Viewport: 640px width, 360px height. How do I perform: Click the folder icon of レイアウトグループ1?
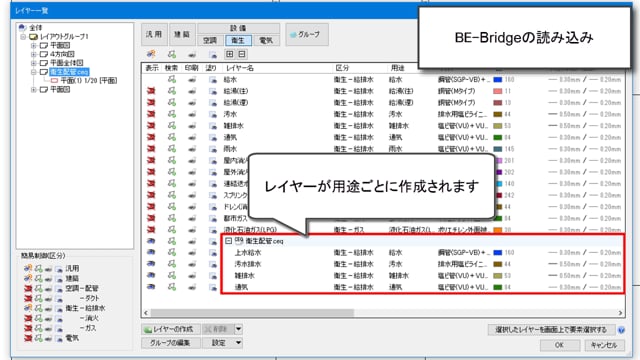click(x=33, y=36)
